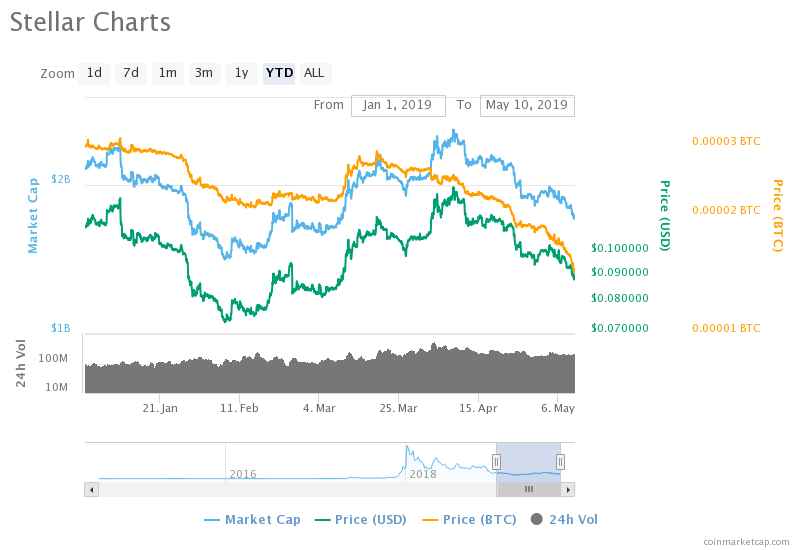Click the '0.00001 BTC' axis label
The width and height of the screenshot is (800, 550).
point(726,328)
